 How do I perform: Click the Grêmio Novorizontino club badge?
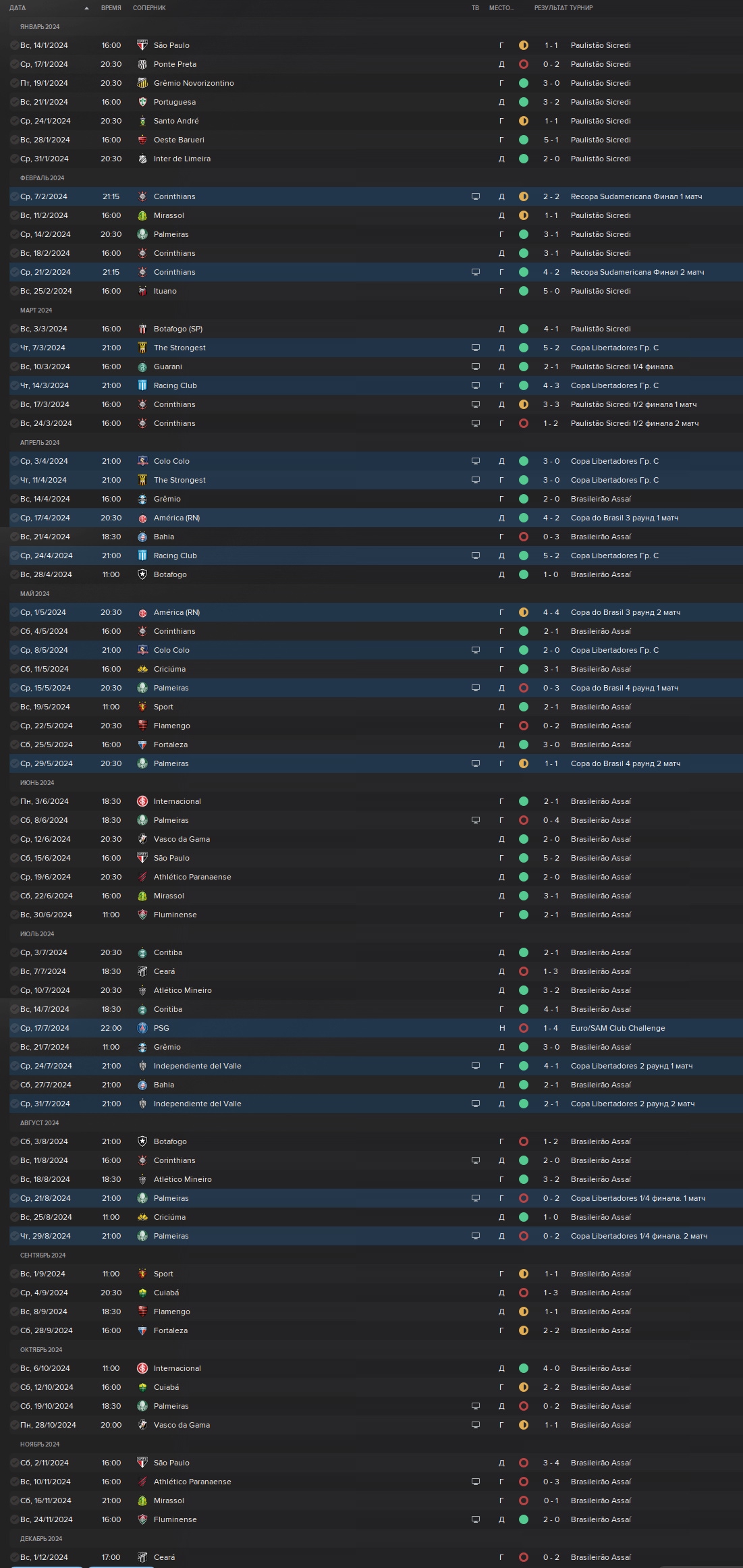coord(142,83)
